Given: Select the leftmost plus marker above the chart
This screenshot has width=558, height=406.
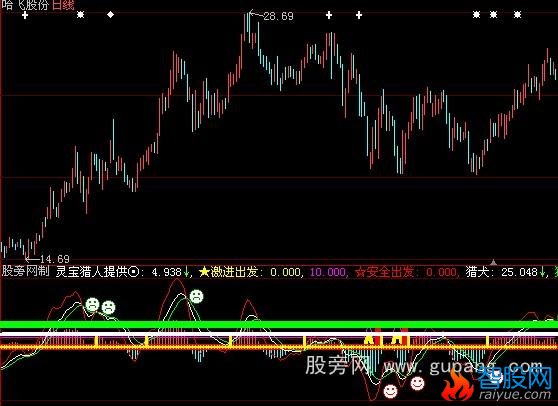Looking at the screenshot, I should (x=25, y=15).
